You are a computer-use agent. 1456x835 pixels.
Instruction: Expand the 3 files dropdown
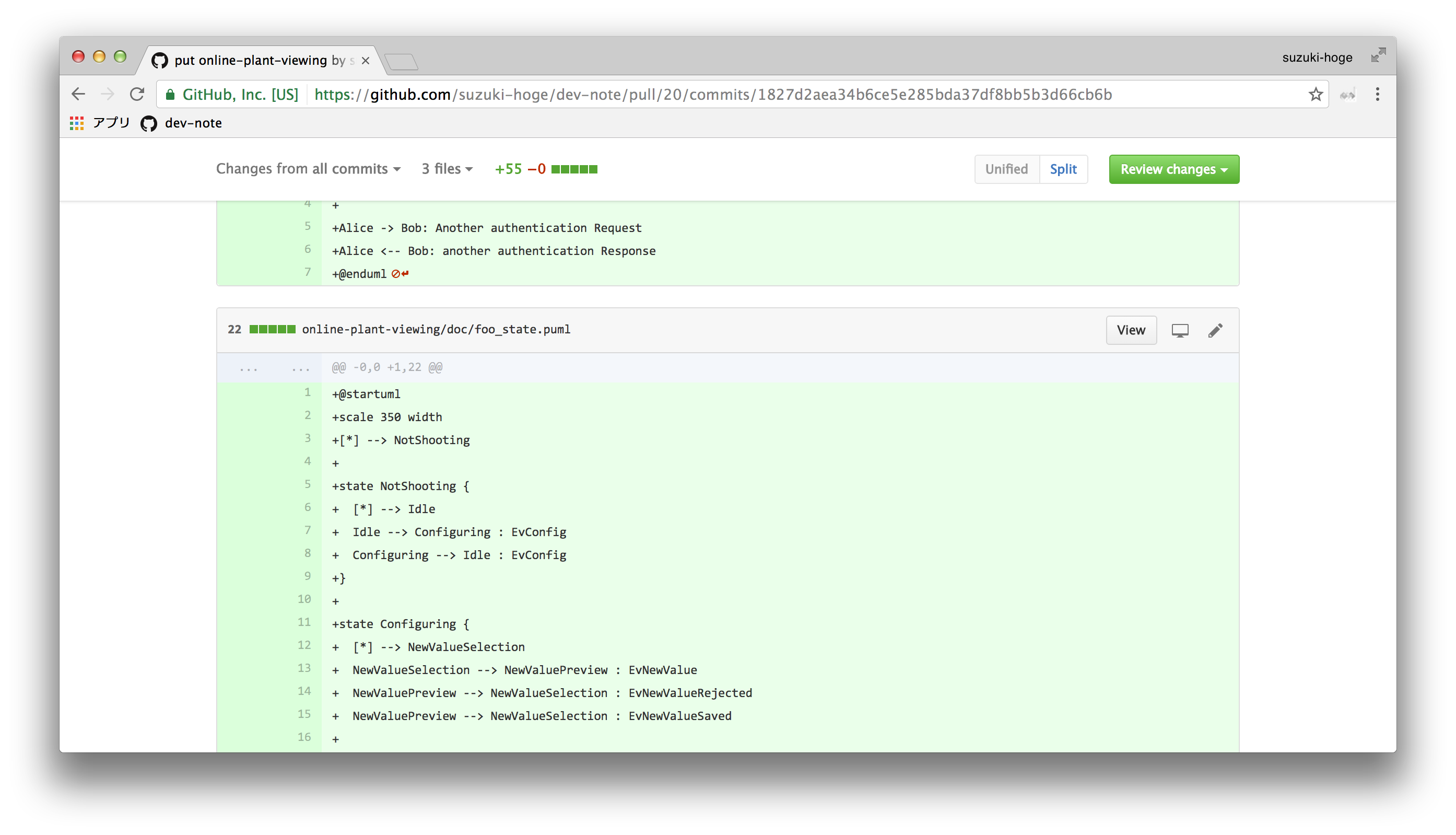coord(447,169)
